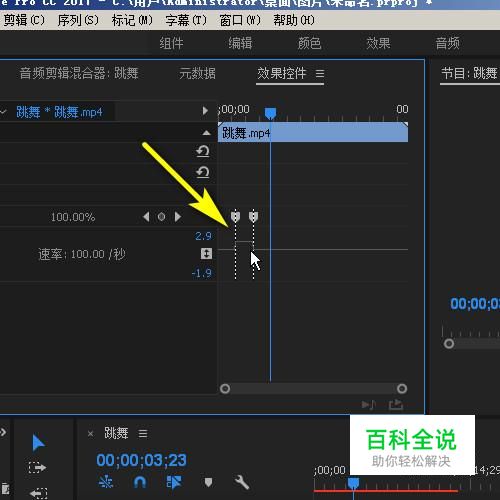The image size is (500, 500).
Task: Click effect controls playhead marker
Action: [270, 113]
